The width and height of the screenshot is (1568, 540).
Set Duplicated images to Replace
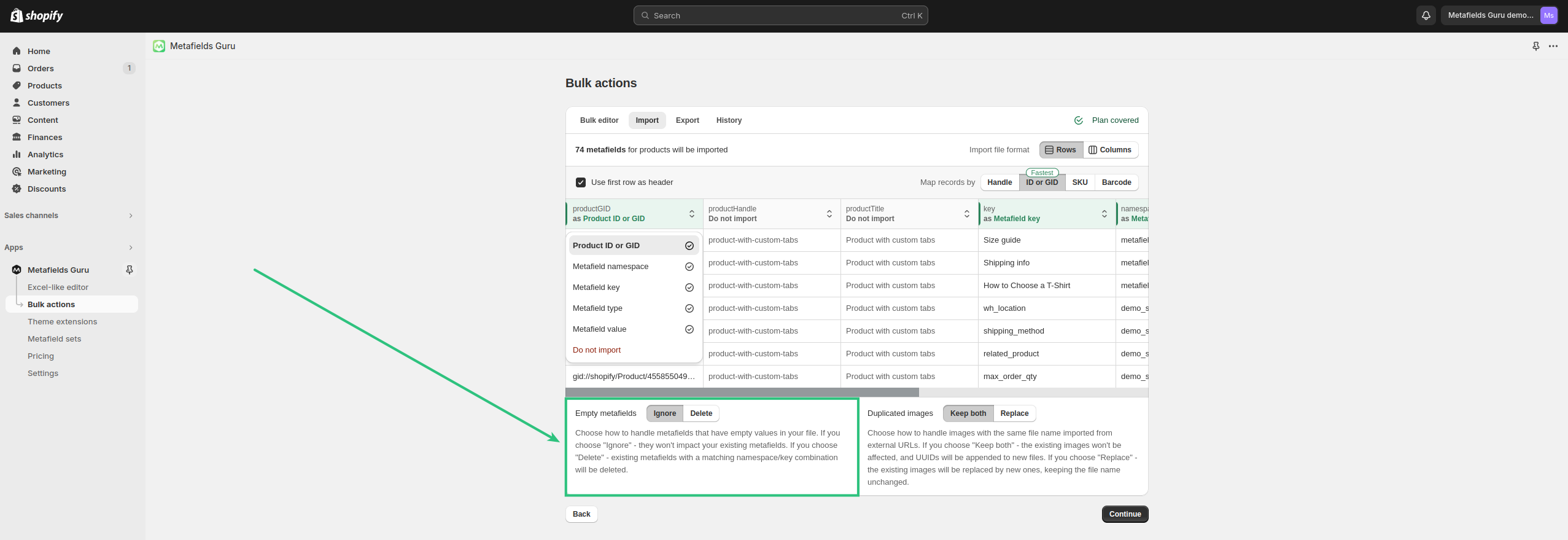[x=1014, y=413]
